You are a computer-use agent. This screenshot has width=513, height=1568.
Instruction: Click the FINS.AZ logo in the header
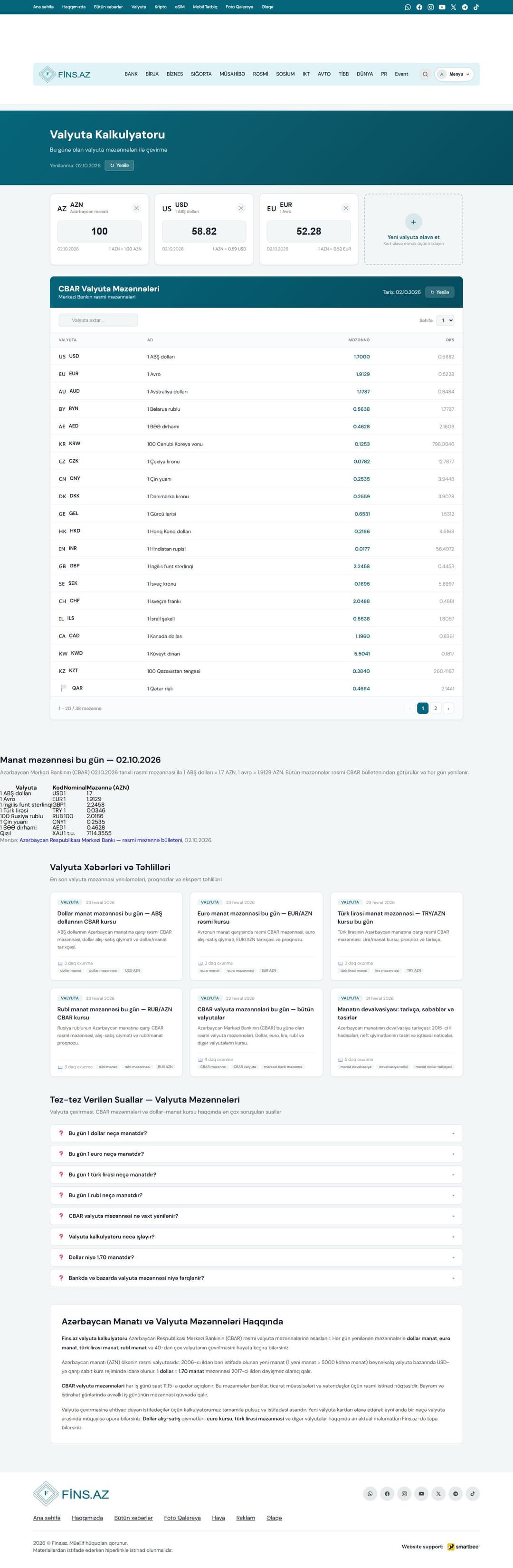[65, 74]
